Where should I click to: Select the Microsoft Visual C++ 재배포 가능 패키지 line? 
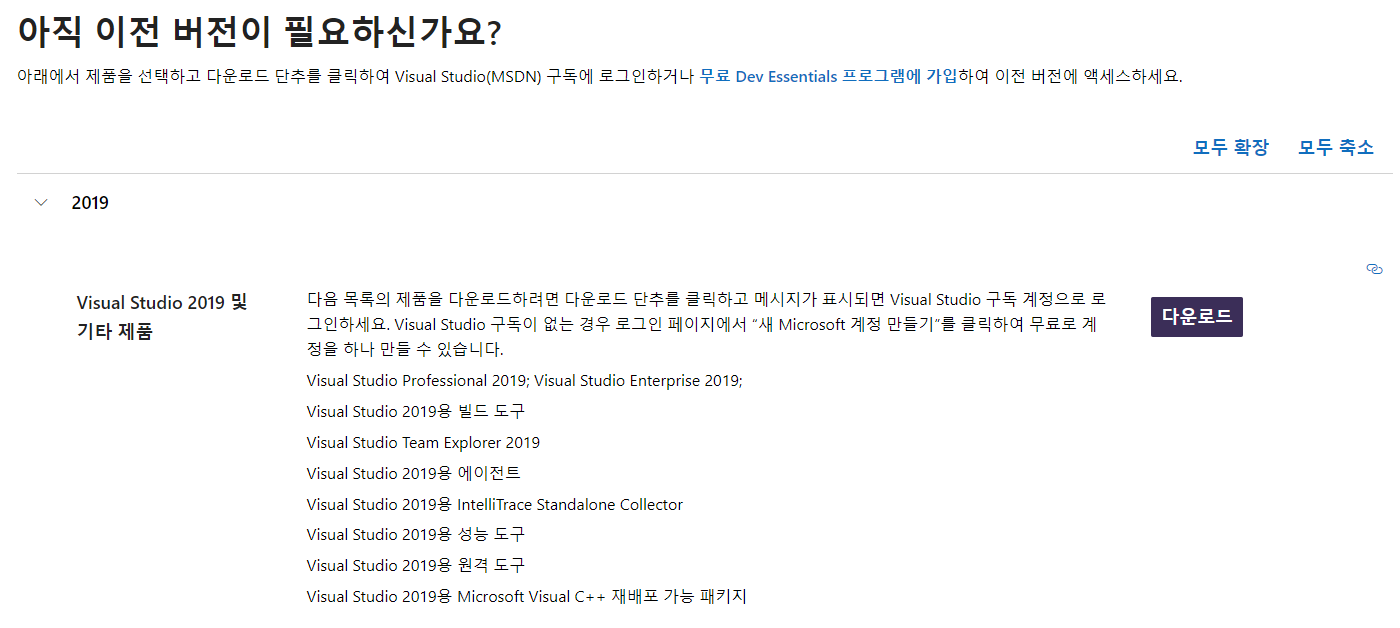(x=527, y=597)
